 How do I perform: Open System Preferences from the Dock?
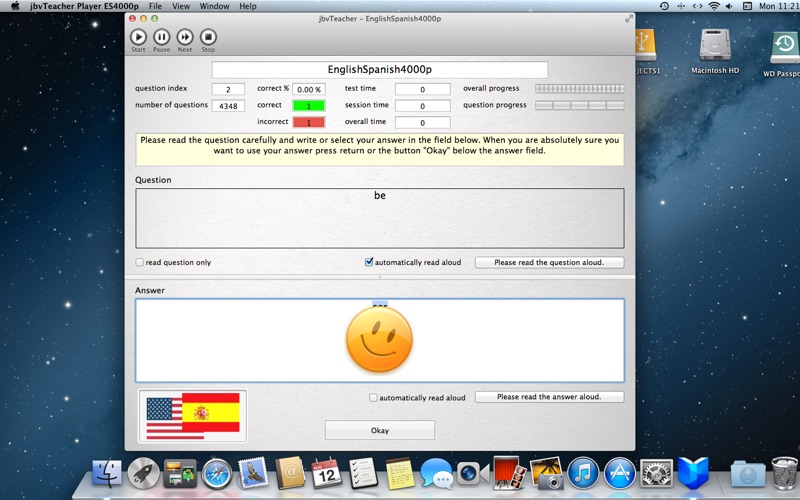tap(656, 474)
